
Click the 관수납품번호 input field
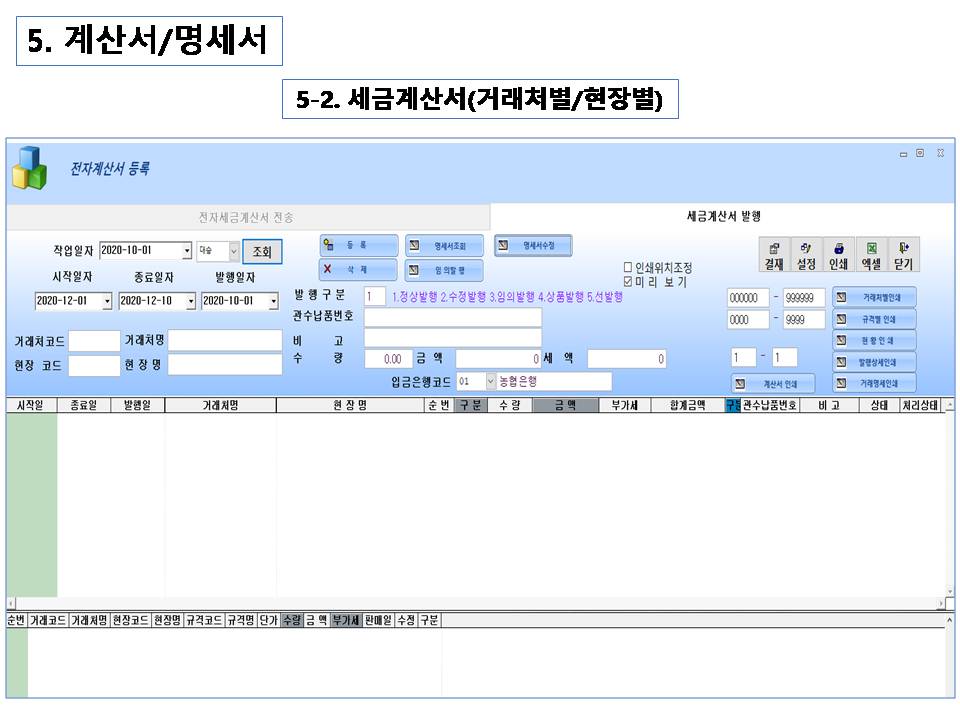tap(452, 317)
